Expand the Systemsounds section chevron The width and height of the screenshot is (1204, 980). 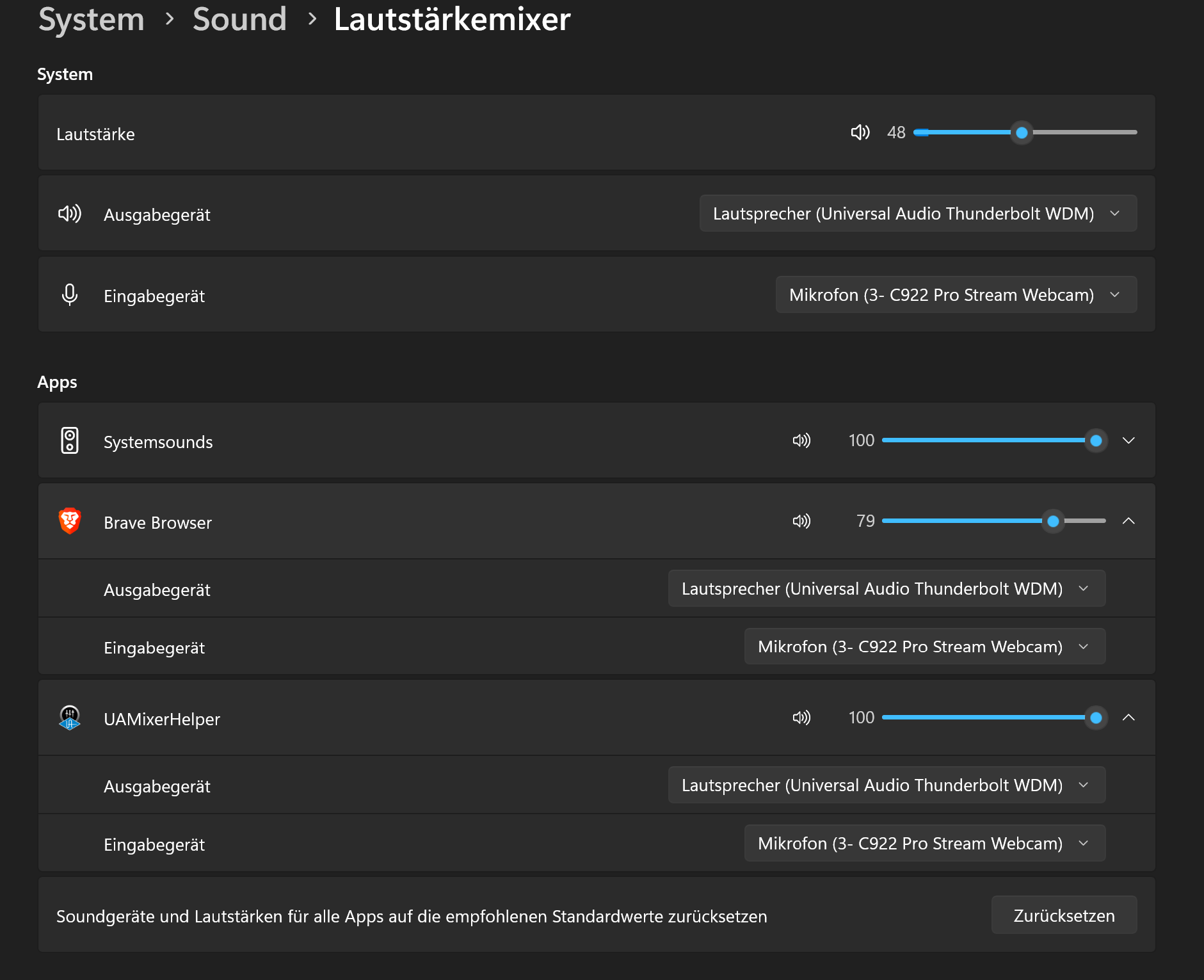point(1128,440)
